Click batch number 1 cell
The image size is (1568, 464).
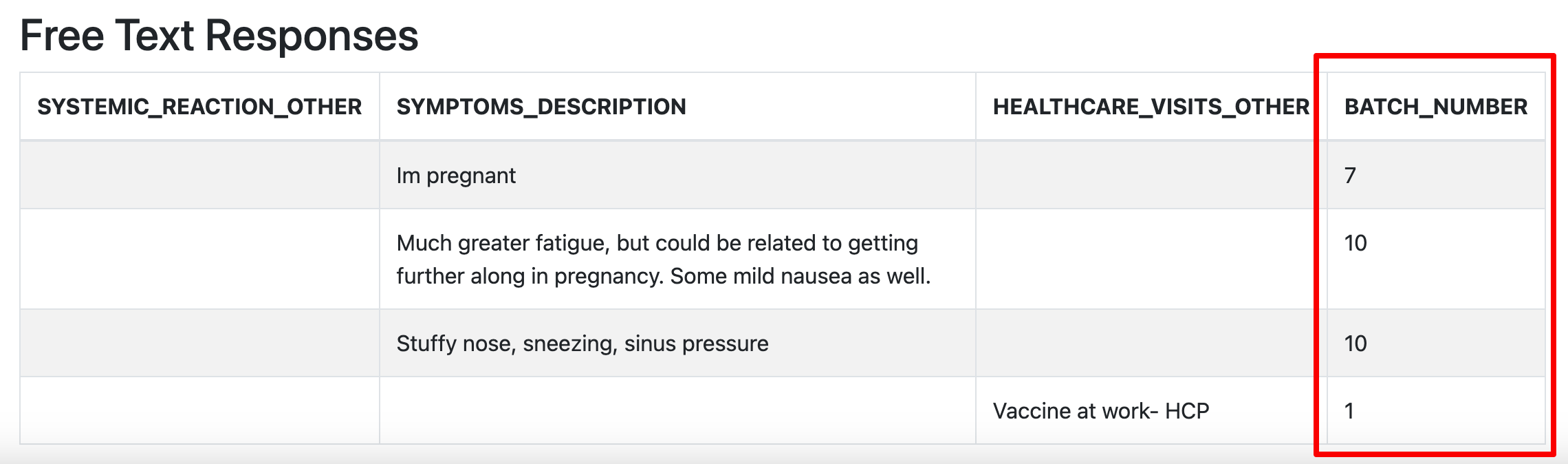click(1436, 410)
